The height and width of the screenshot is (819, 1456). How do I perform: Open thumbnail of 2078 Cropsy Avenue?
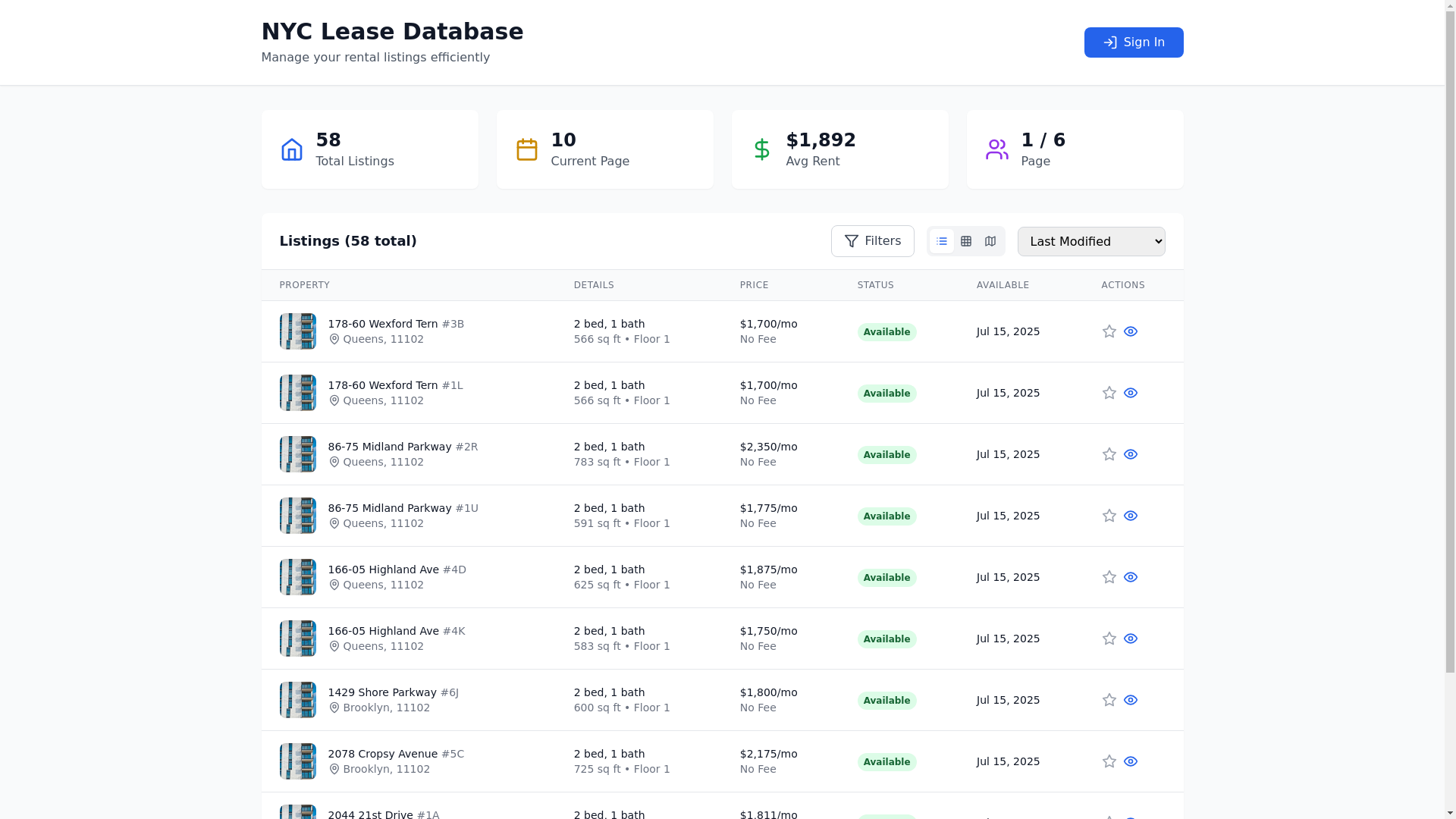click(298, 761)
